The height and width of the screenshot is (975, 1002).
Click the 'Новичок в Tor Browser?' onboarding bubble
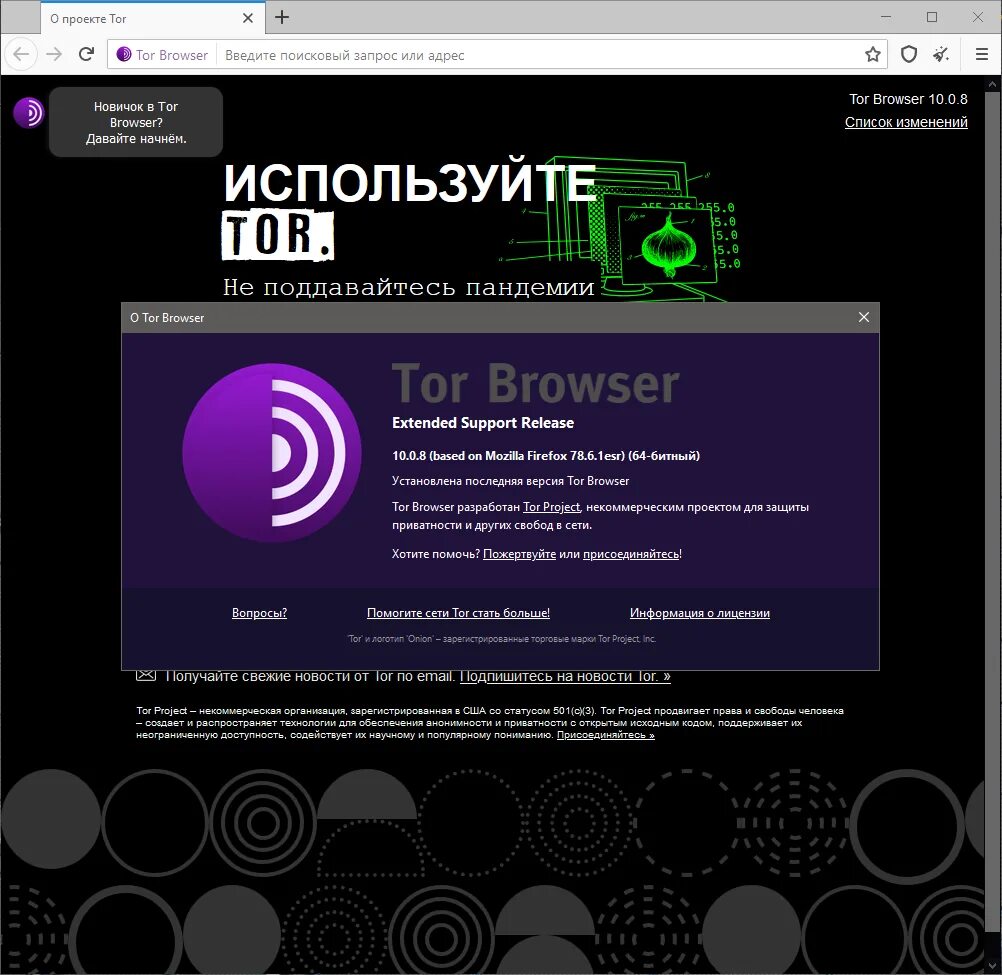[136, 122]
